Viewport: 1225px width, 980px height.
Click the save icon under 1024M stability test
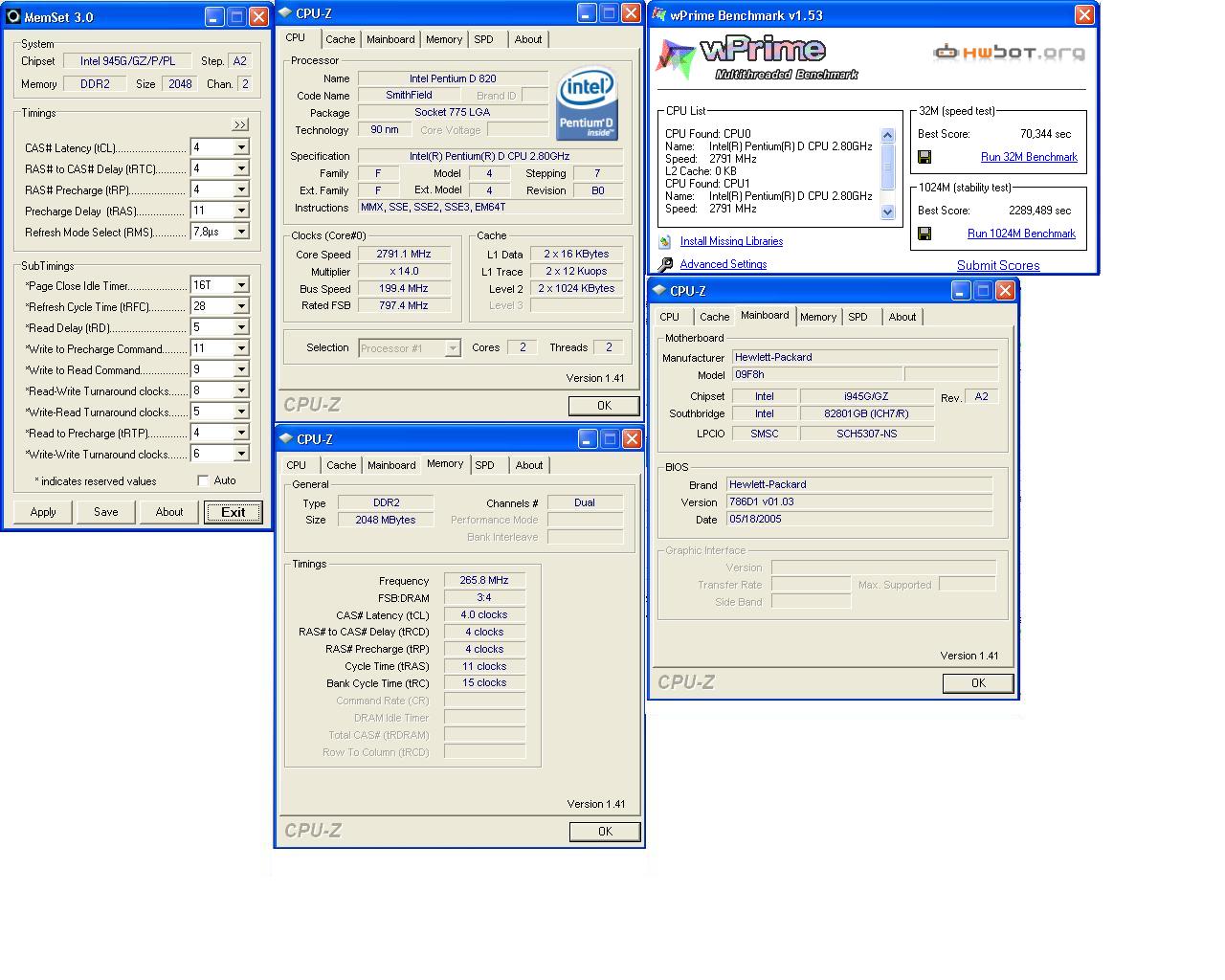(924, 234)
